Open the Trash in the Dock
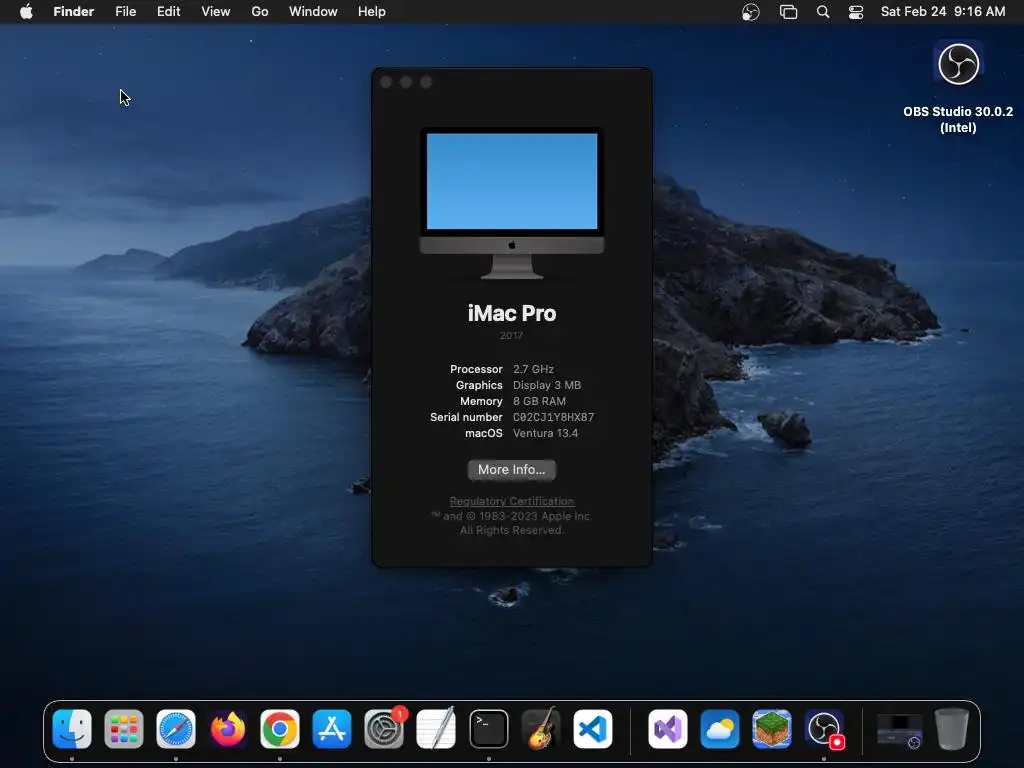The height and width of the screenshot is (768, 1024). (x=952, y=729)
